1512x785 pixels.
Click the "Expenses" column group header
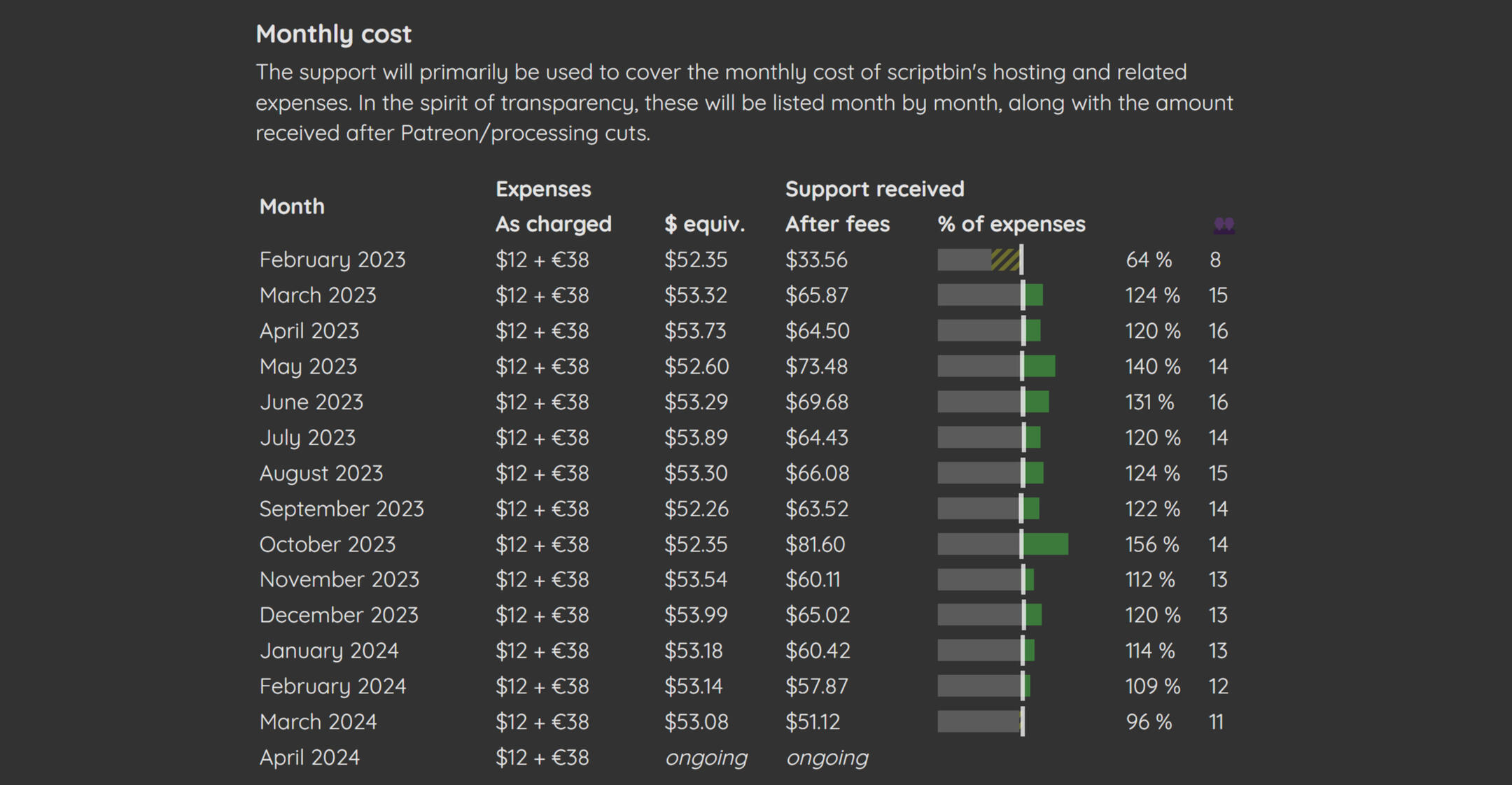[543, 189]
